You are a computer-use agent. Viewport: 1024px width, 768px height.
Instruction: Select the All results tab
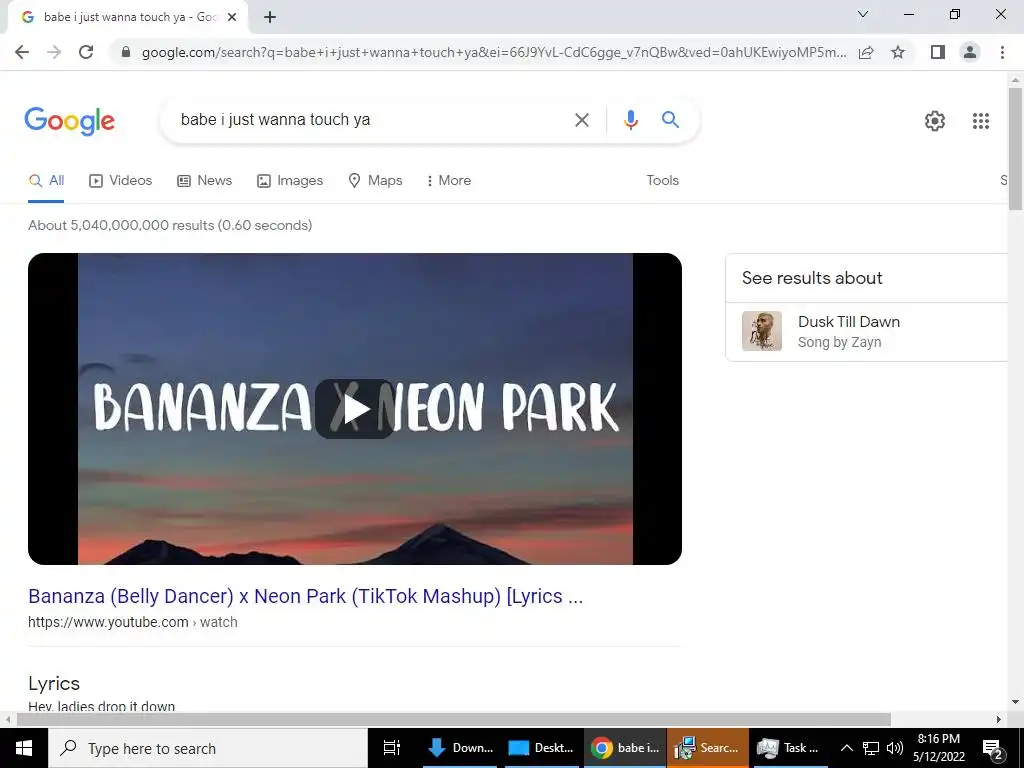46,181
